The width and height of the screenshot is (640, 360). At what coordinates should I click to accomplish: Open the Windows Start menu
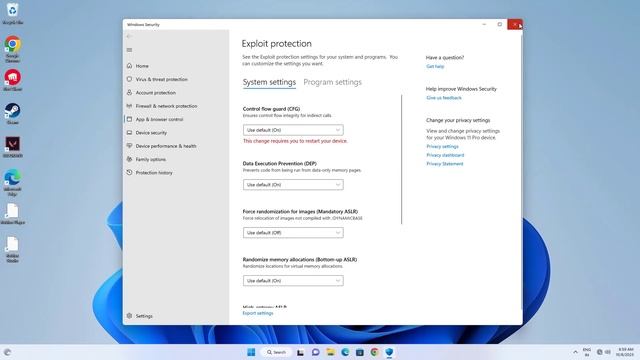[x=251, y=352]
